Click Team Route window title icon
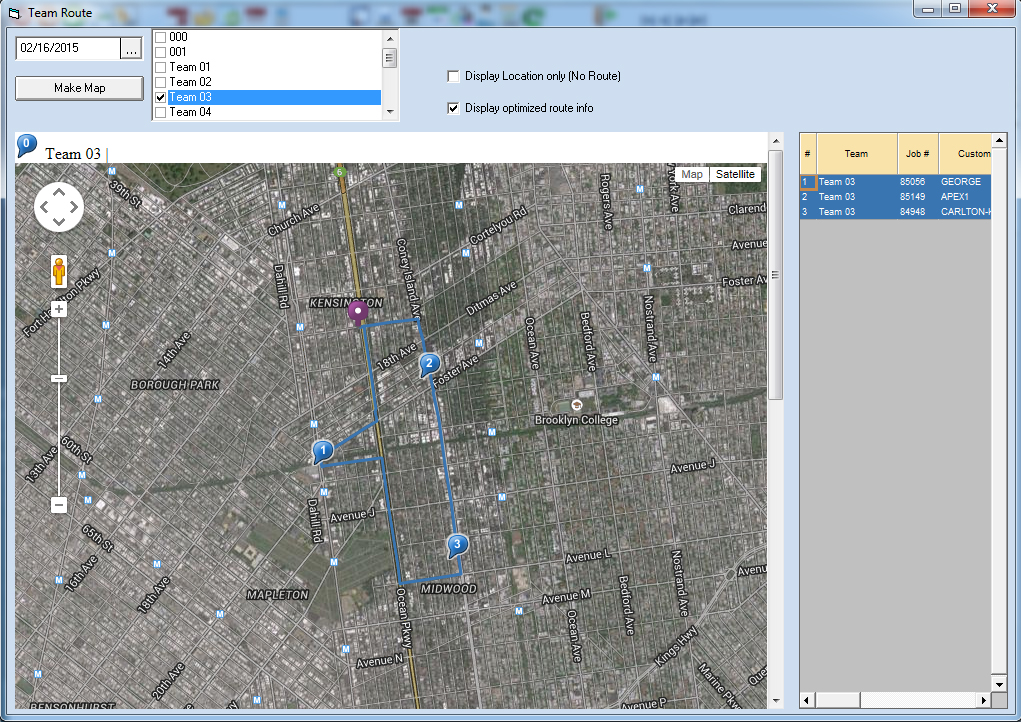This screenshot has height=722, width=1021. (14, 12)
